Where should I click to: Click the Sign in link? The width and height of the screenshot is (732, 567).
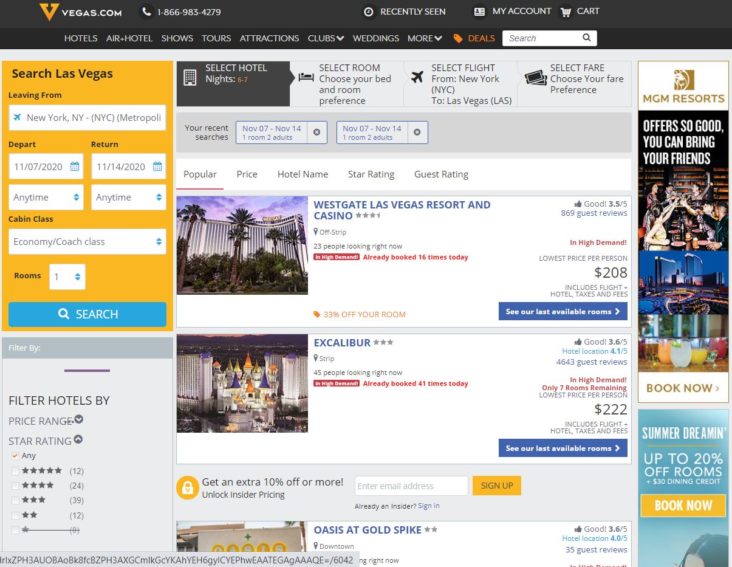point(429,506)
